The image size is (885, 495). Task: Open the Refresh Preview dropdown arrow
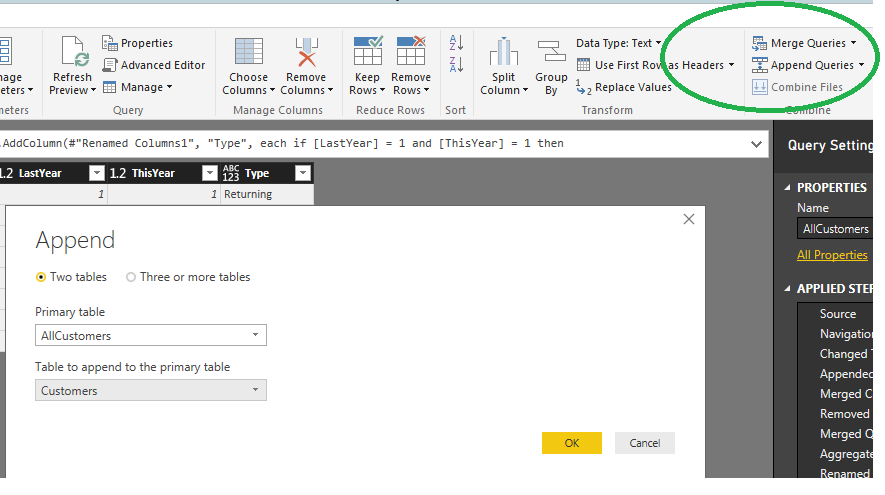pyautogui.click(x=93, y=90)
